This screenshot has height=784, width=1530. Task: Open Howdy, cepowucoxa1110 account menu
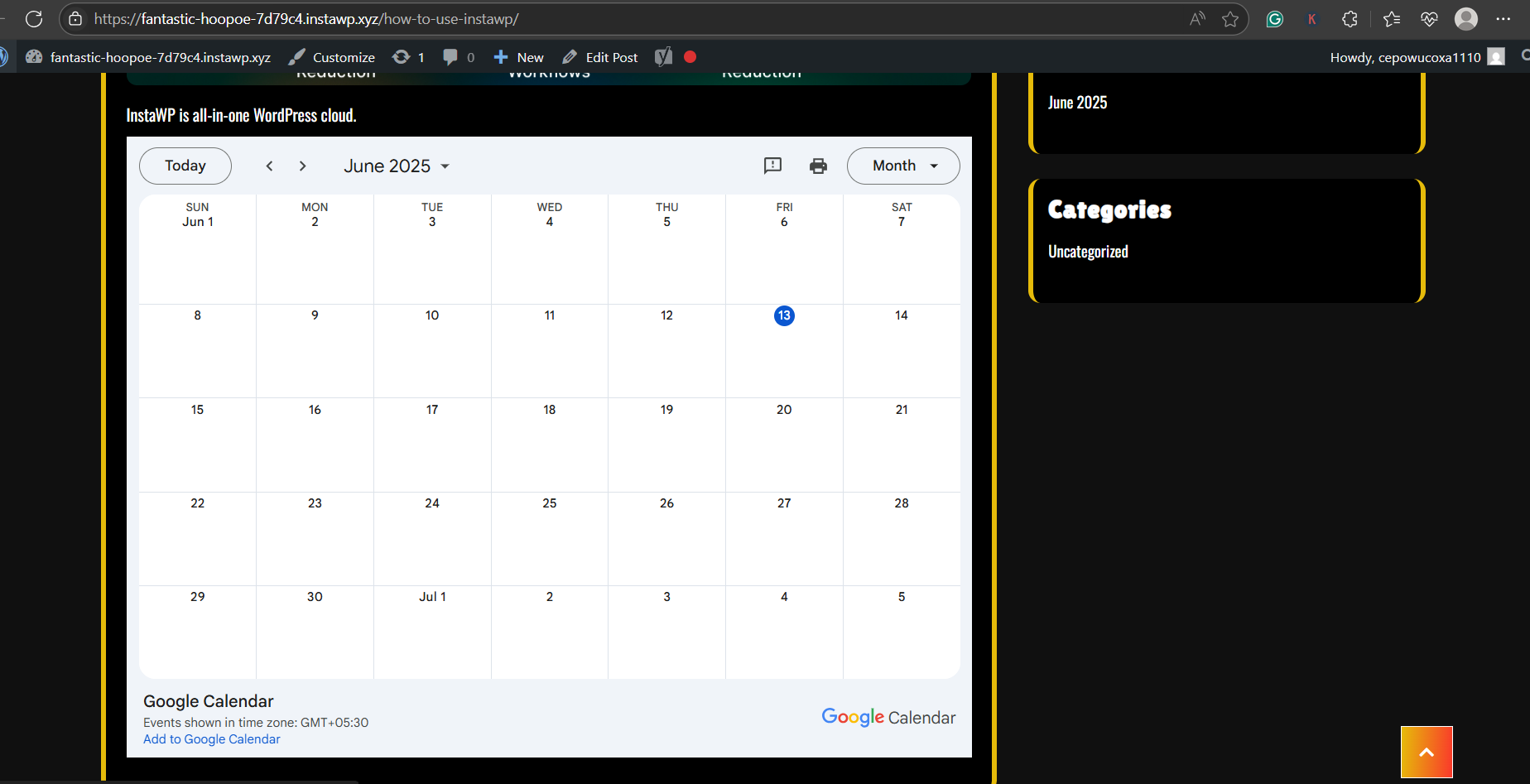[1417, 56]
